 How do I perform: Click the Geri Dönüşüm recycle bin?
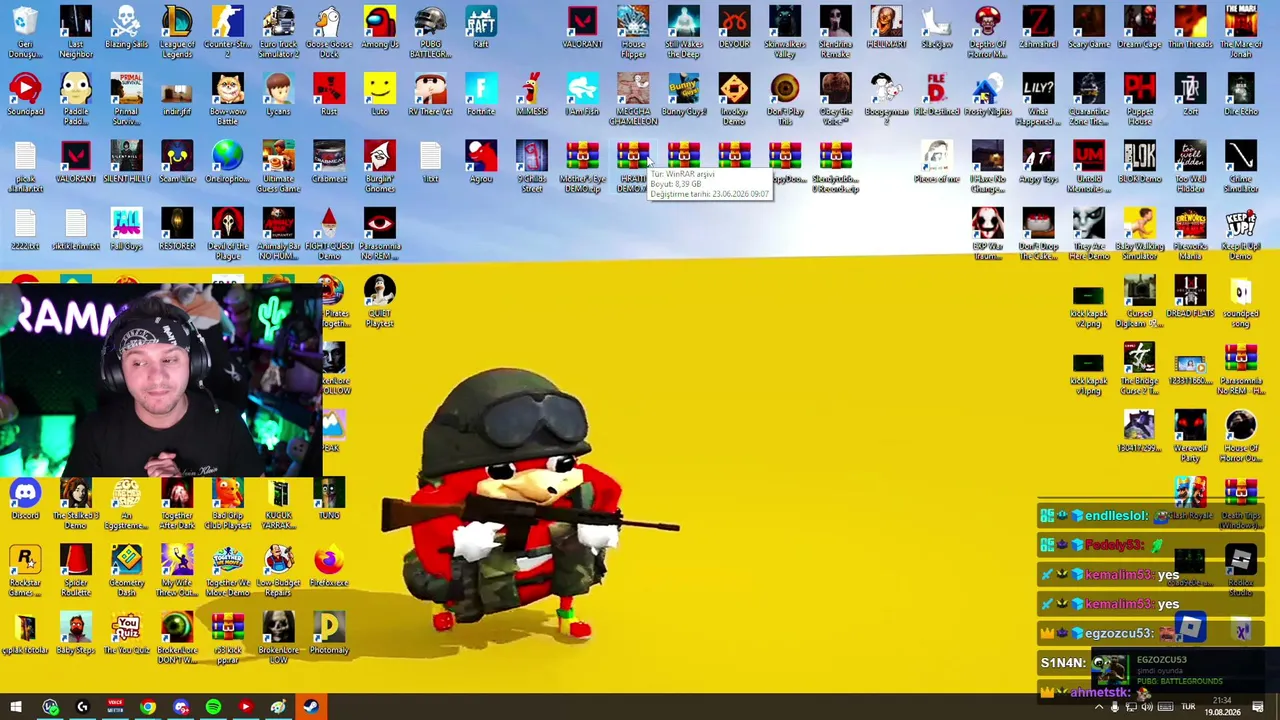25,31
